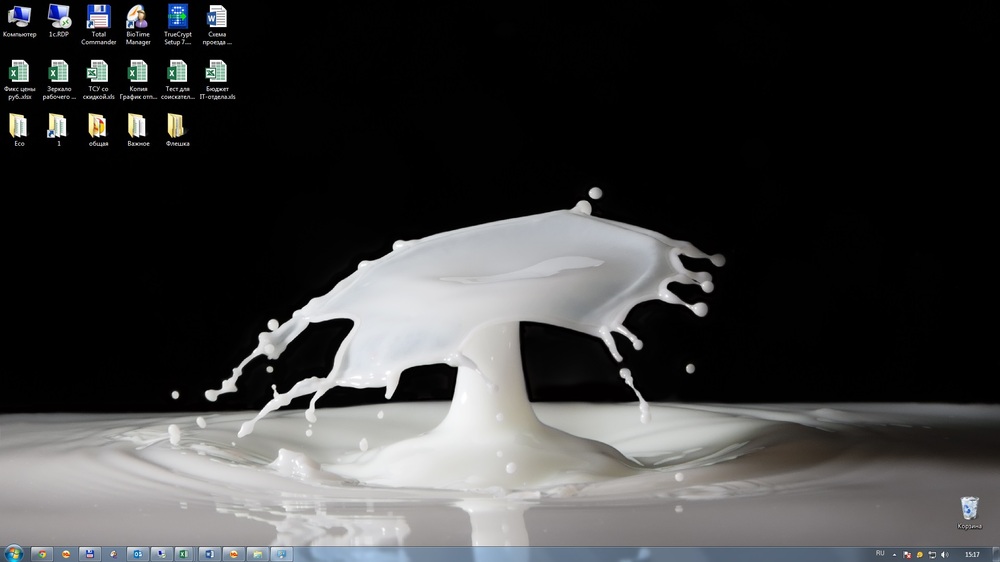Viewport: 1000px width, 562px height.
Task: Select the Total Commander desktop shortcut
Action: tap(98, 18)
